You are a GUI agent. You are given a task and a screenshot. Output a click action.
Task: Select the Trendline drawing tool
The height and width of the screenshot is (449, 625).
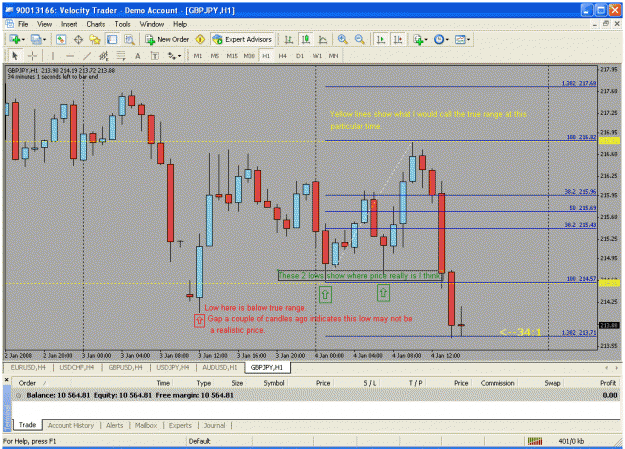87,56
